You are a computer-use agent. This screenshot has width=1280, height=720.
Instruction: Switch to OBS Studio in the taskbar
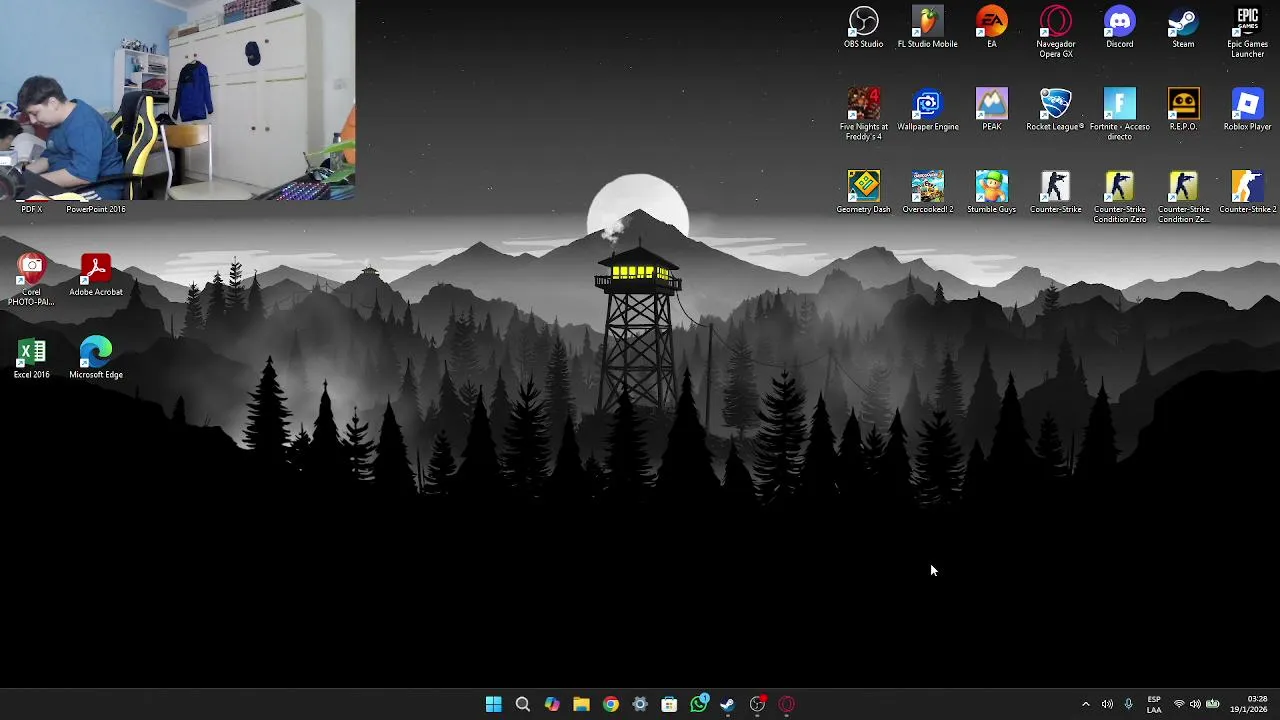[x=757, y=704]
